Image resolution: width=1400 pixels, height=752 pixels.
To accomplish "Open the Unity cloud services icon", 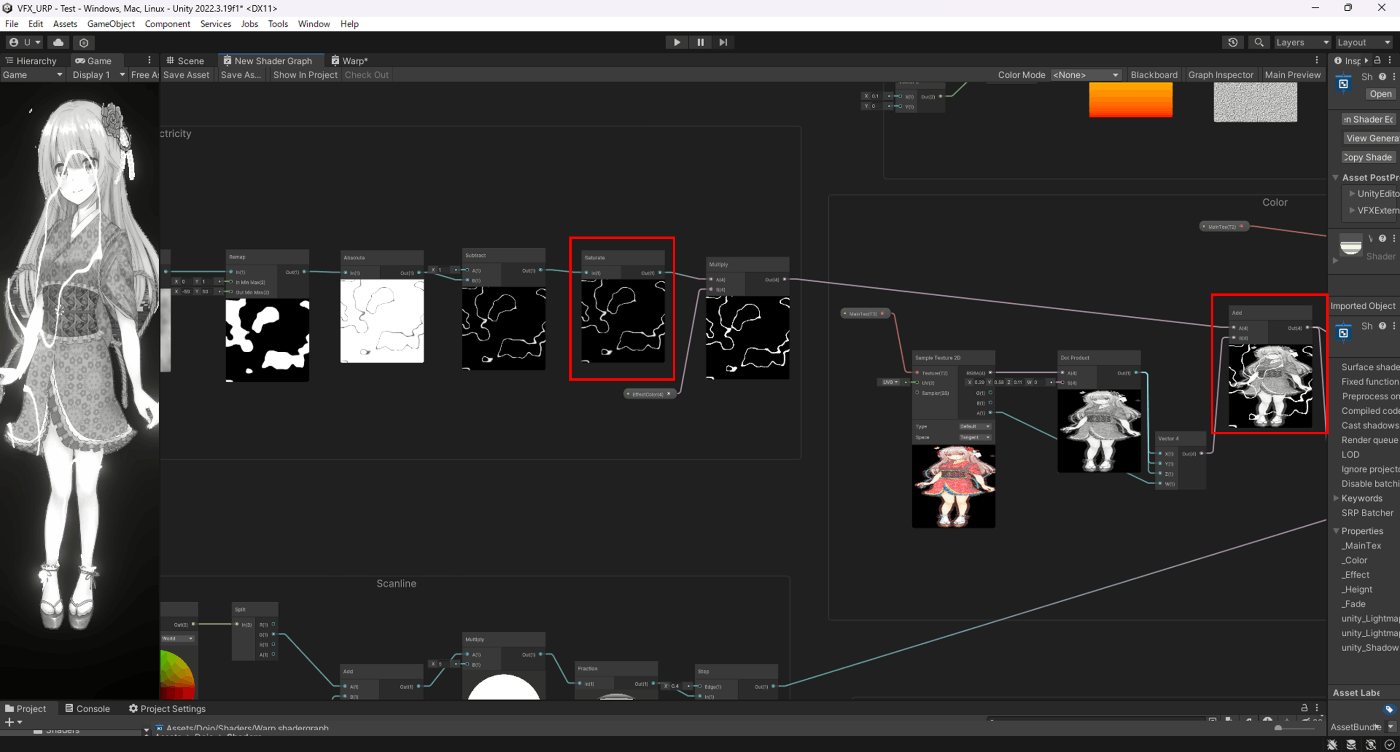I will pos(58,43).
